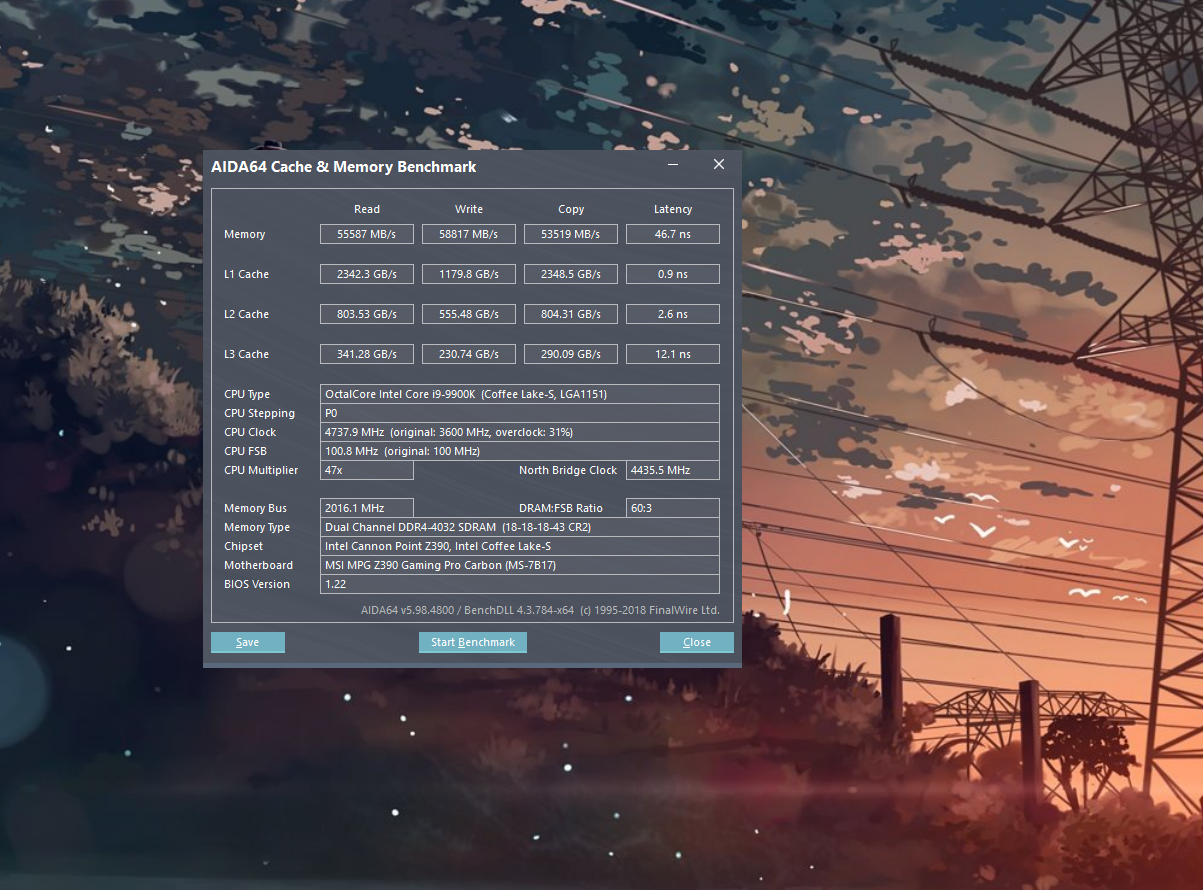The height and width of the screenshot is (890, 1203).
Task: Click the North Bridge Clock label
Action: [568, 470]
